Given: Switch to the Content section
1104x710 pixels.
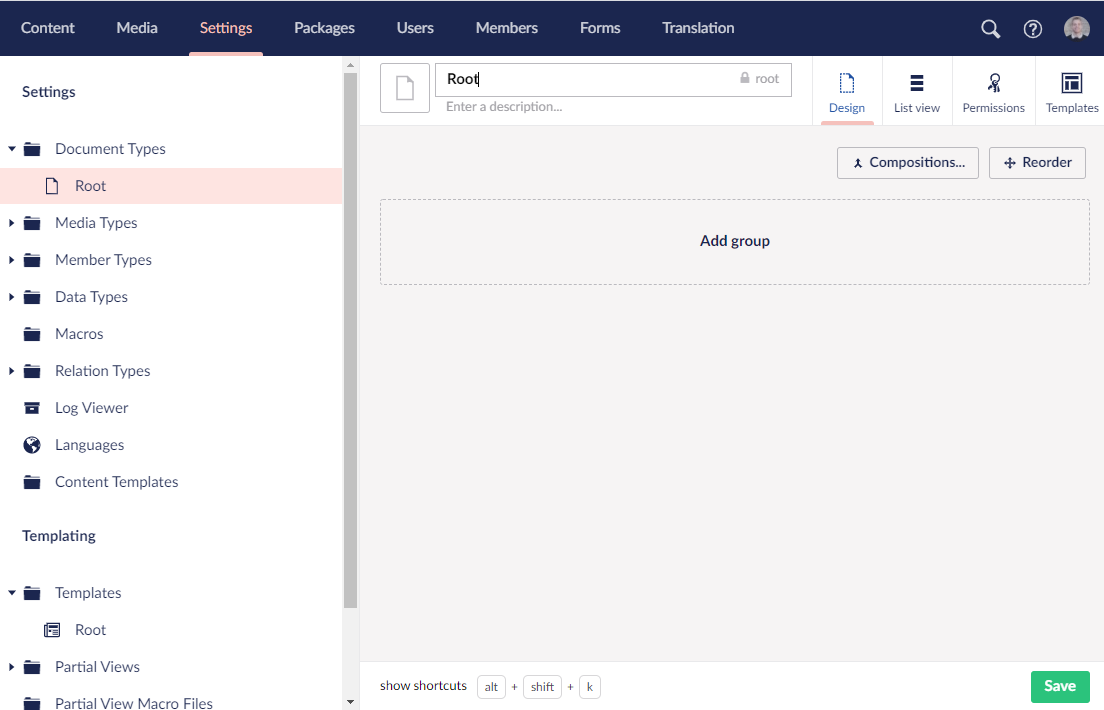Looking at the screenshot, I should click(x=47, y=28).
